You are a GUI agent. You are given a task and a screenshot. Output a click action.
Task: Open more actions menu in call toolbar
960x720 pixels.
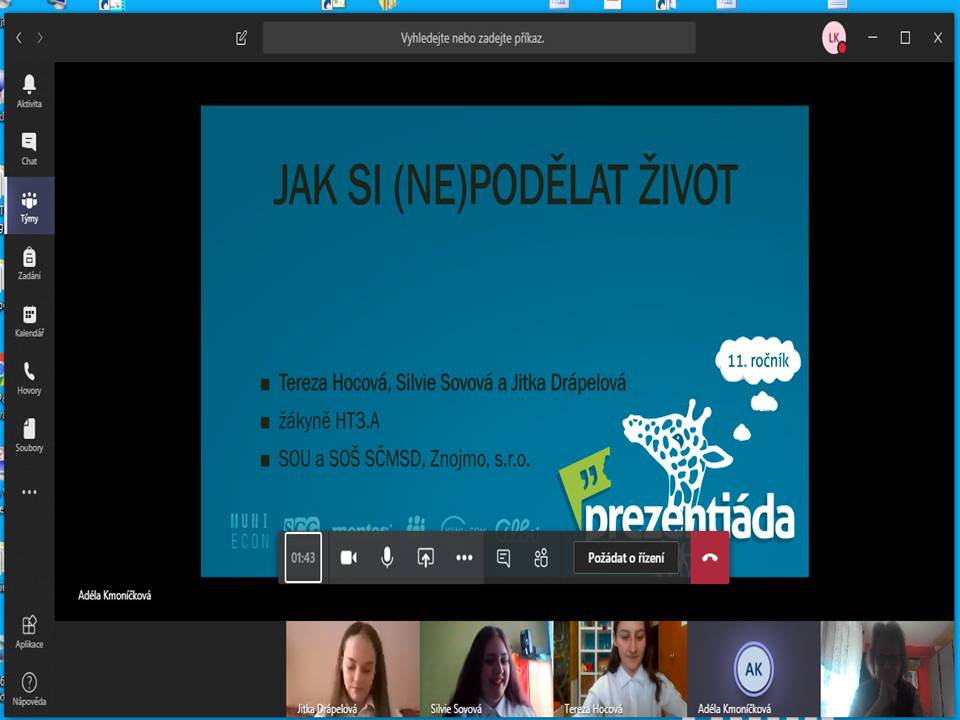(464, 558)
